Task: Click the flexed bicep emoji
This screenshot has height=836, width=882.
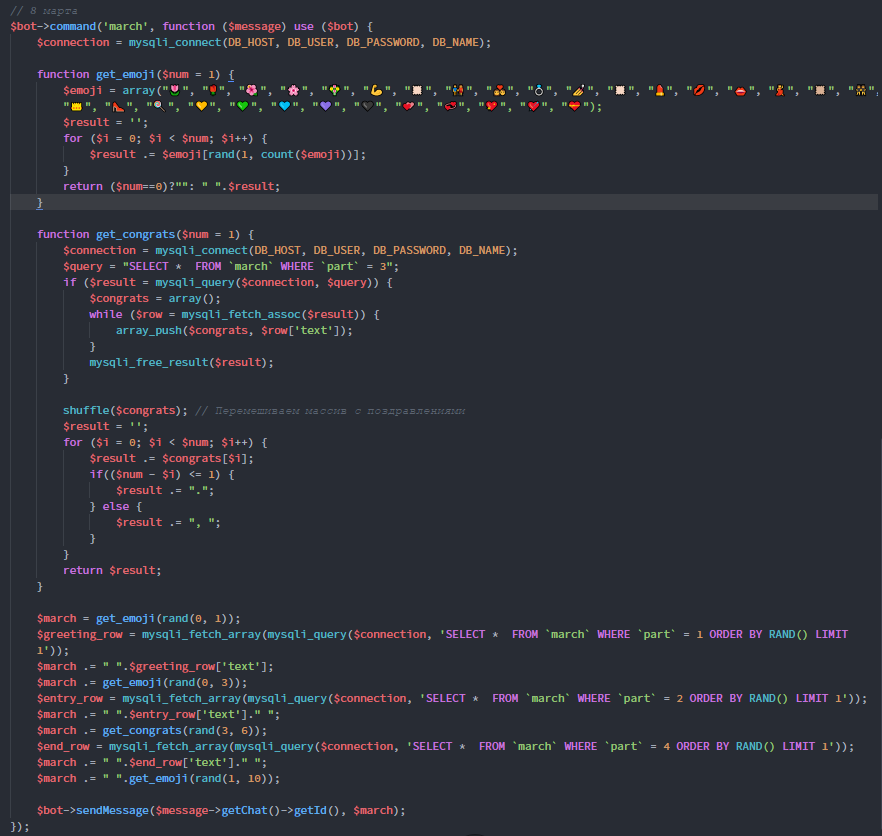Action: coord(377,91)
